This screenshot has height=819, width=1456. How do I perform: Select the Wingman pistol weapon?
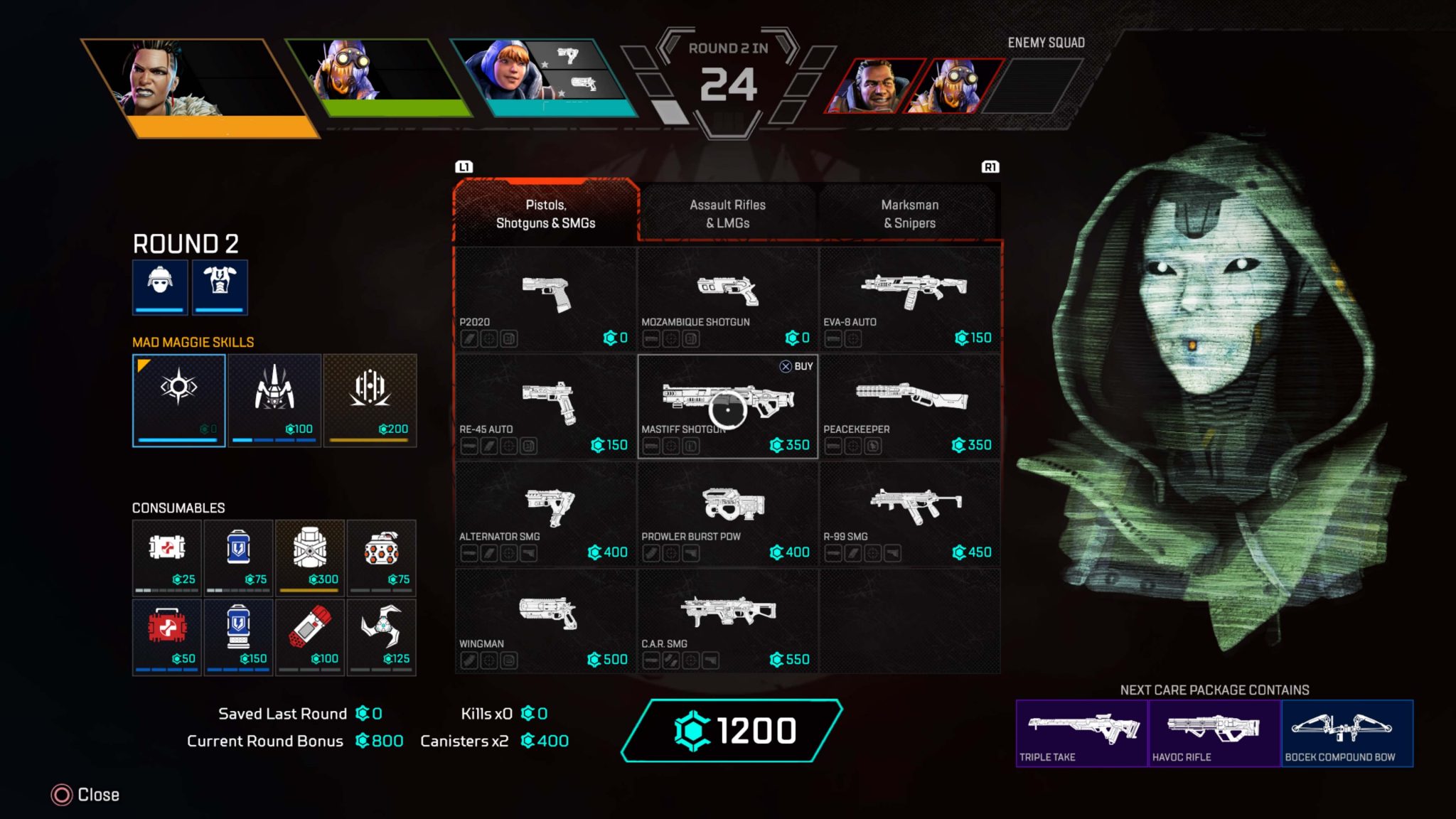coord(545,620)
